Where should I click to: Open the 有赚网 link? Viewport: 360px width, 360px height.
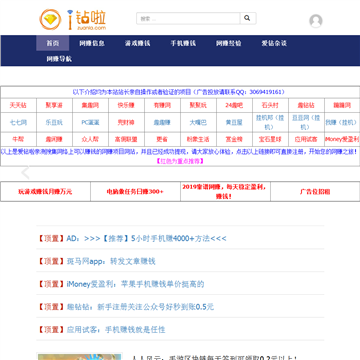point(162,105)
